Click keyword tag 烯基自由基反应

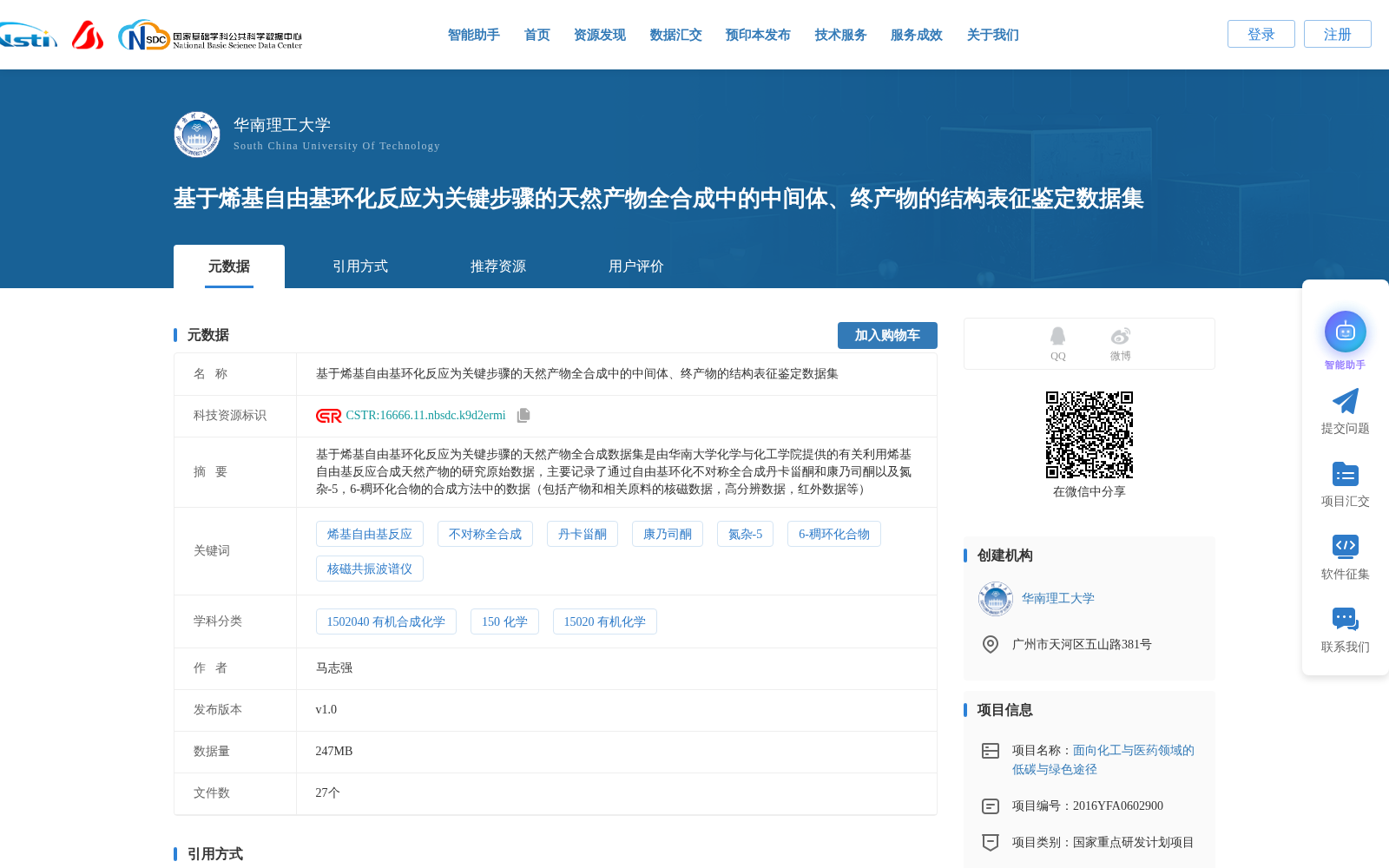(370, 534)
